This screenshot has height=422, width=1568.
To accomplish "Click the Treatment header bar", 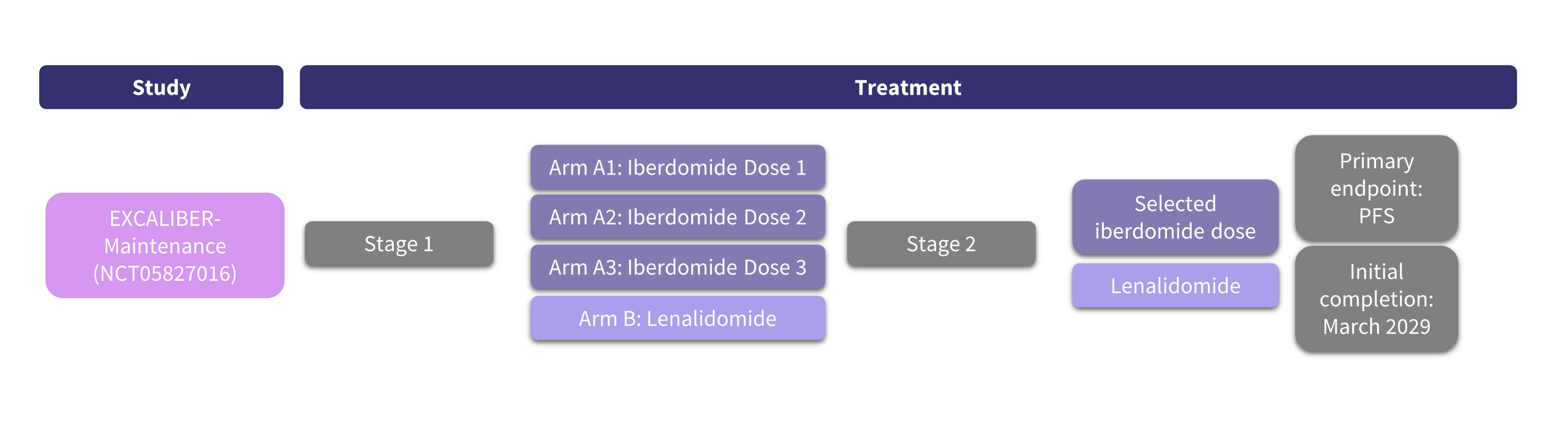I will tap(907, 87).
